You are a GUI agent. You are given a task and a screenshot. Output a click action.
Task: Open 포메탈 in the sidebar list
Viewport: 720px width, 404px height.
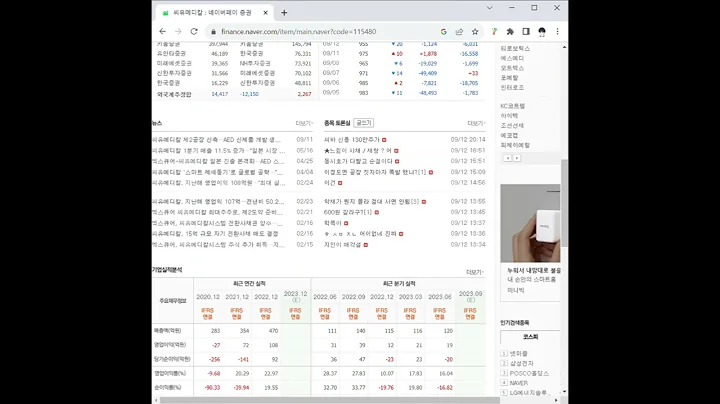click(509, 78)
